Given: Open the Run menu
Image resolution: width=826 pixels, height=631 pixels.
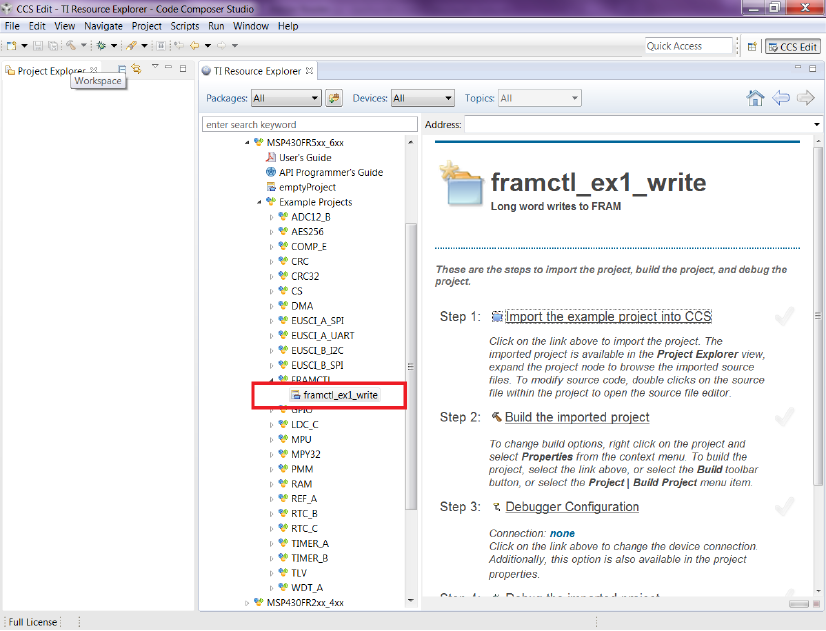Looking at the screenshot, I should click(x=216, y=26).
